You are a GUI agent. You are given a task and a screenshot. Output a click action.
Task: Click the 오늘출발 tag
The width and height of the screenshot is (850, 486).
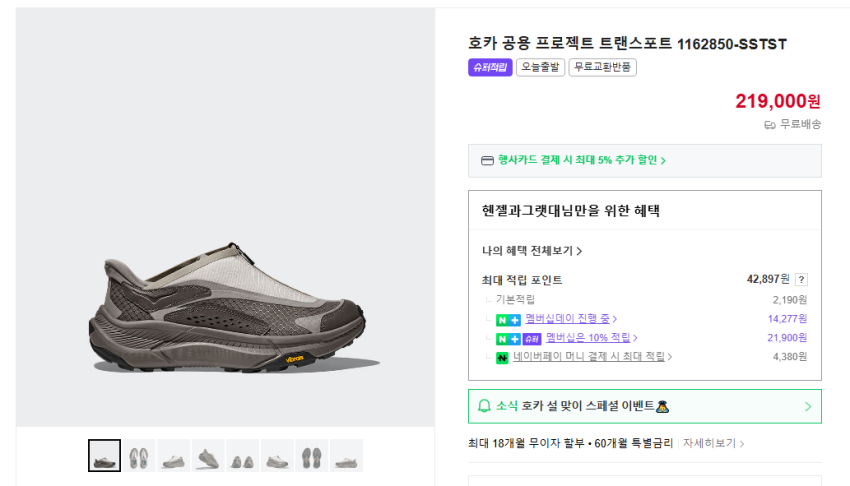(540, 68)
